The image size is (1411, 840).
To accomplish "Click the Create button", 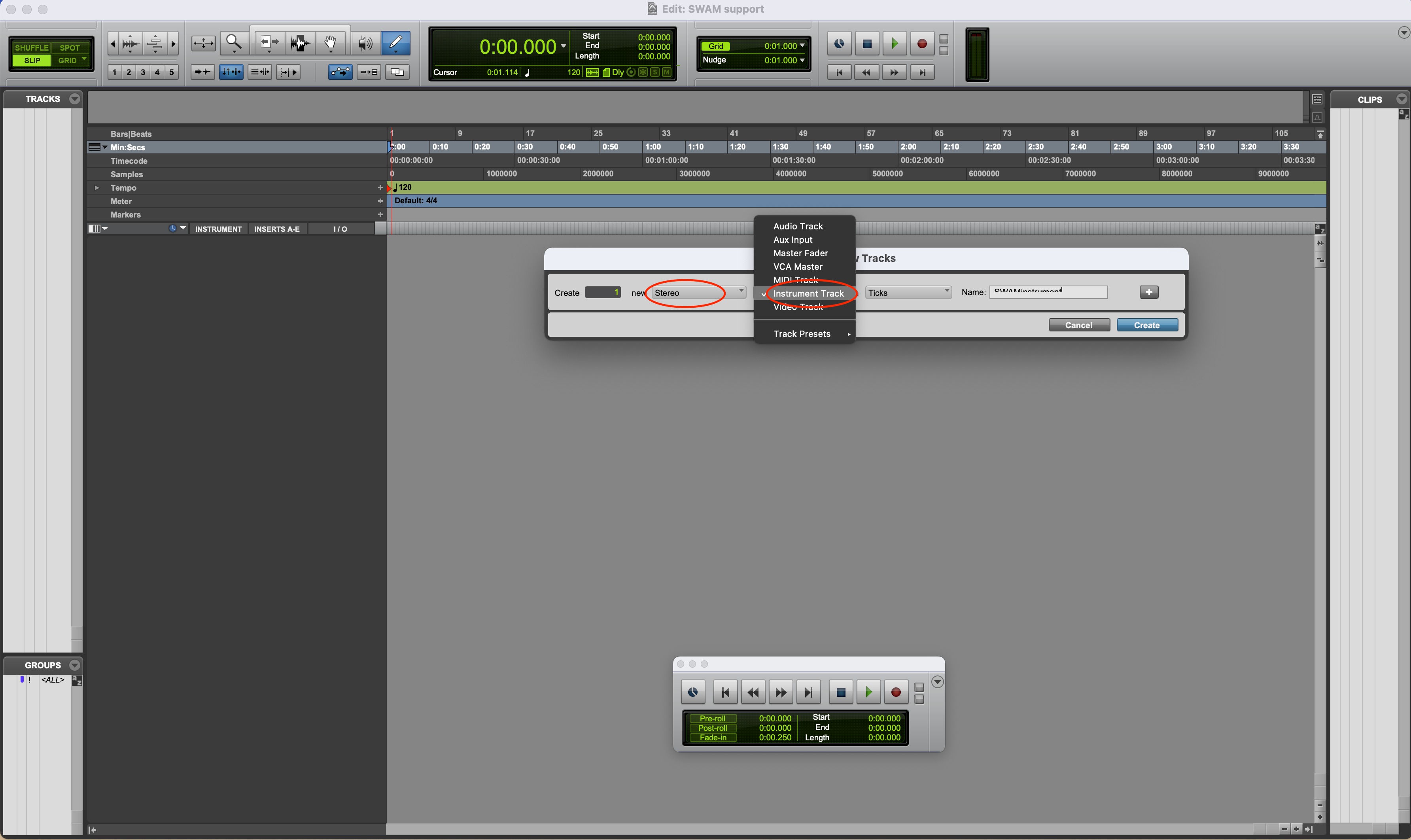I will pos(1147,325).
